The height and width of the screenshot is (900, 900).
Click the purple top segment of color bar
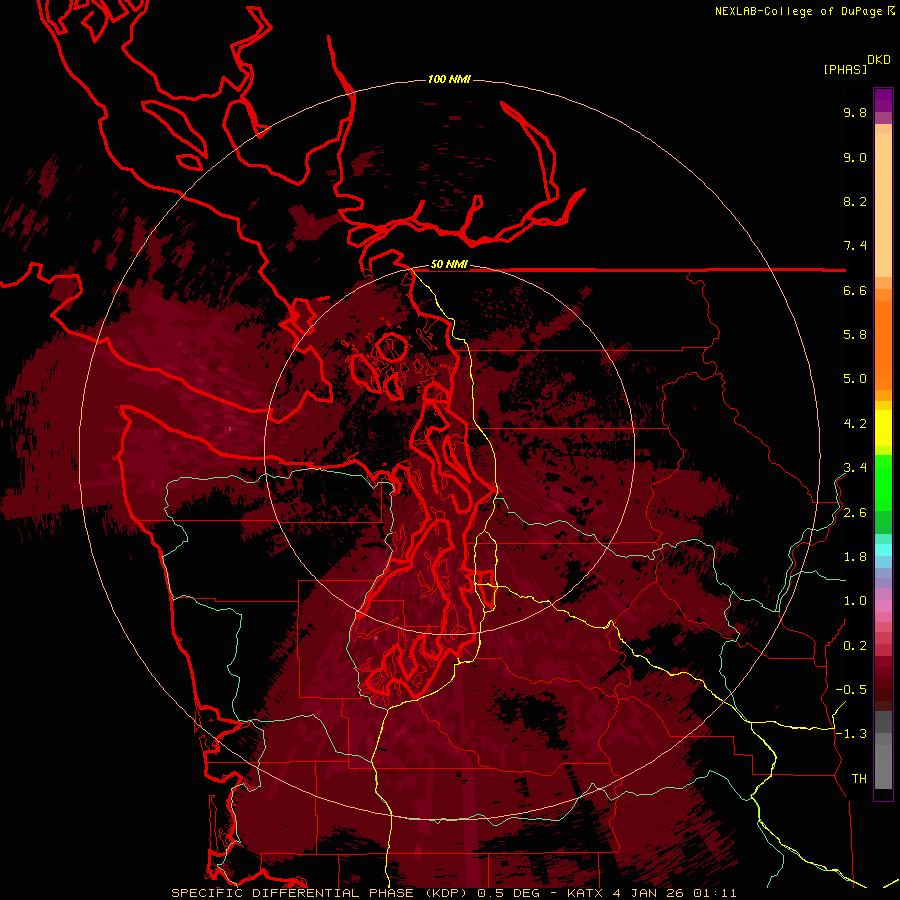pyautogui.click(x=883, y=100)
